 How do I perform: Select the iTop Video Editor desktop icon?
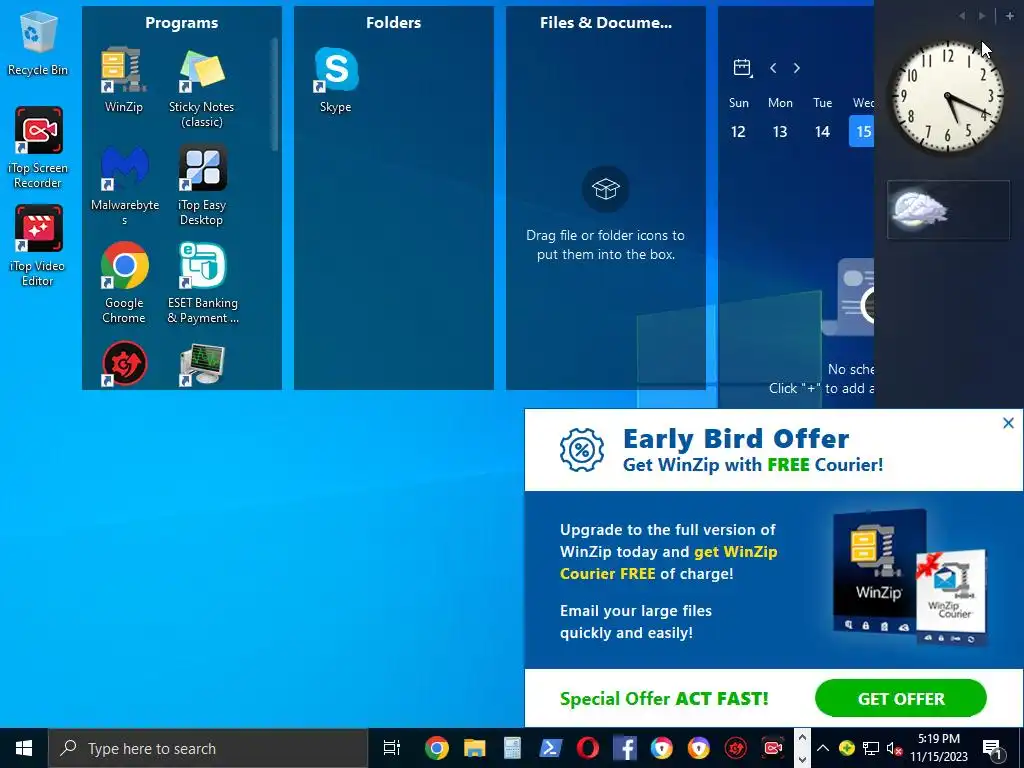[x=38, y=246]
